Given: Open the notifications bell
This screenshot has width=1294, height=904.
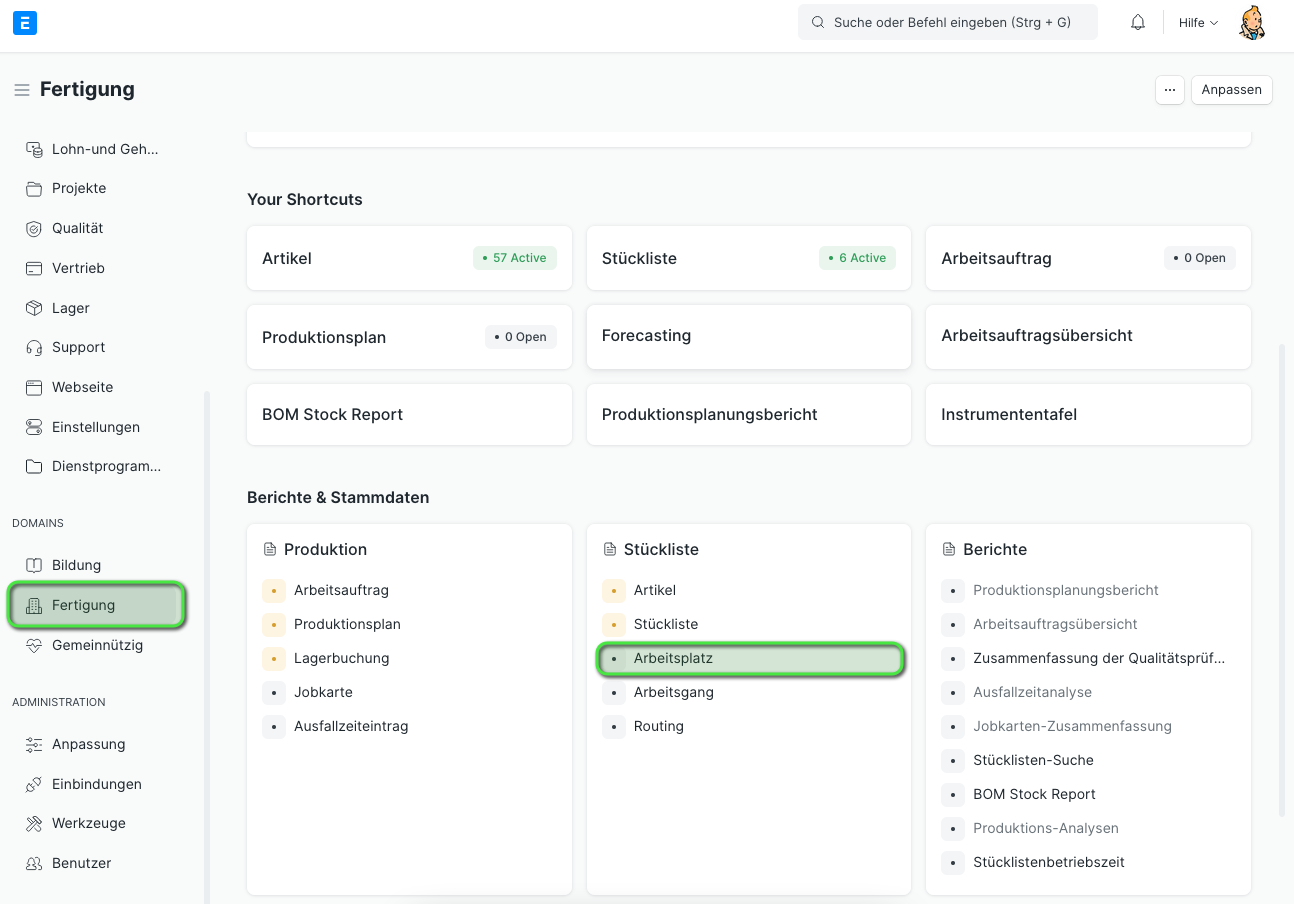Looking at the screenshot, I should 1138,22.
